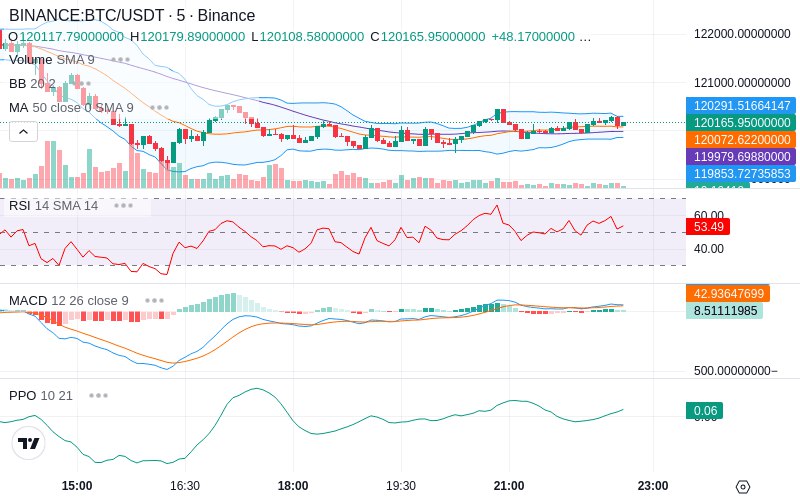Click the 500.00000000 MACD axis label
Viewport: 800px width, 500px height.
(735, 370)
